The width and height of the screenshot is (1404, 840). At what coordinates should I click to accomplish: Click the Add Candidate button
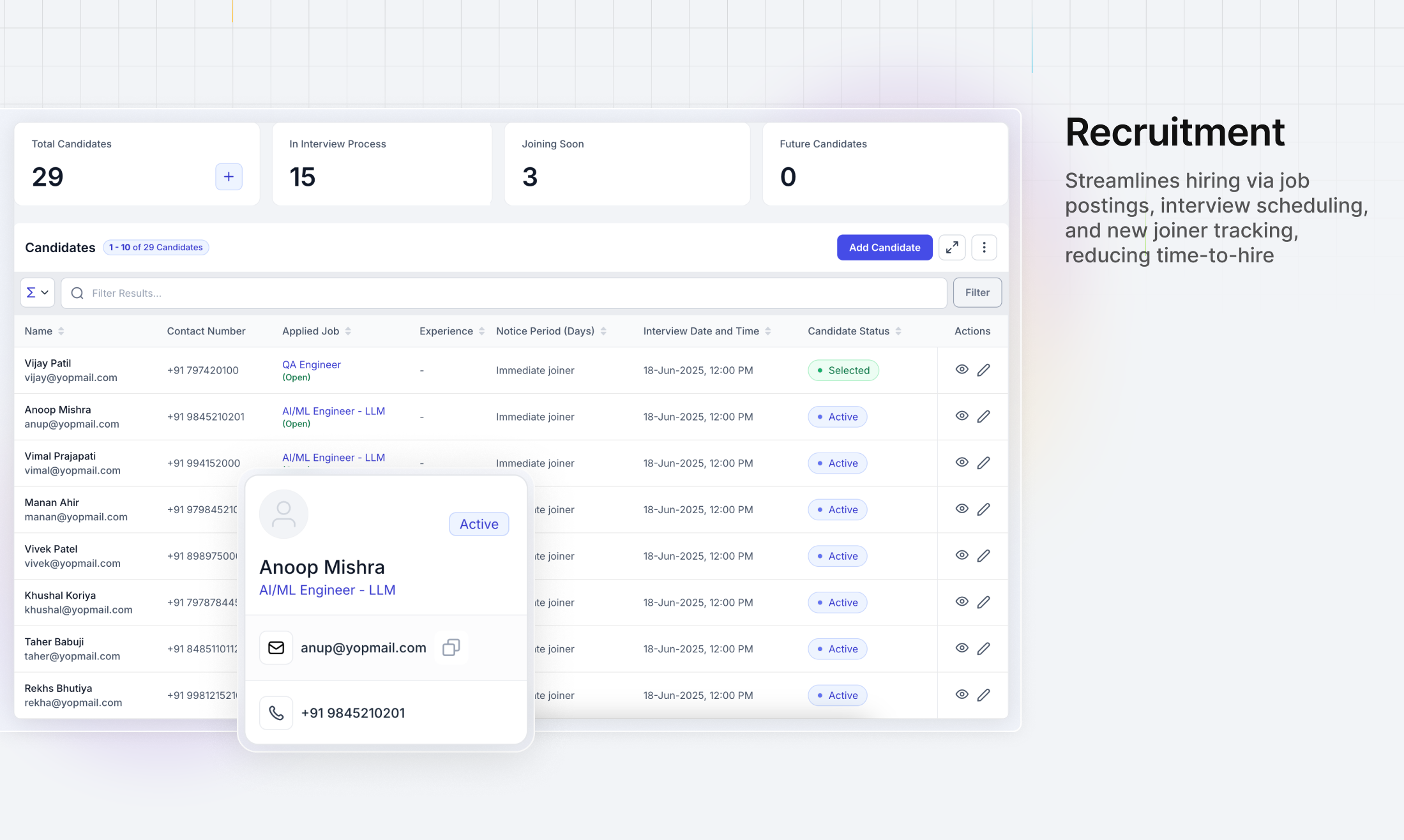884,247
